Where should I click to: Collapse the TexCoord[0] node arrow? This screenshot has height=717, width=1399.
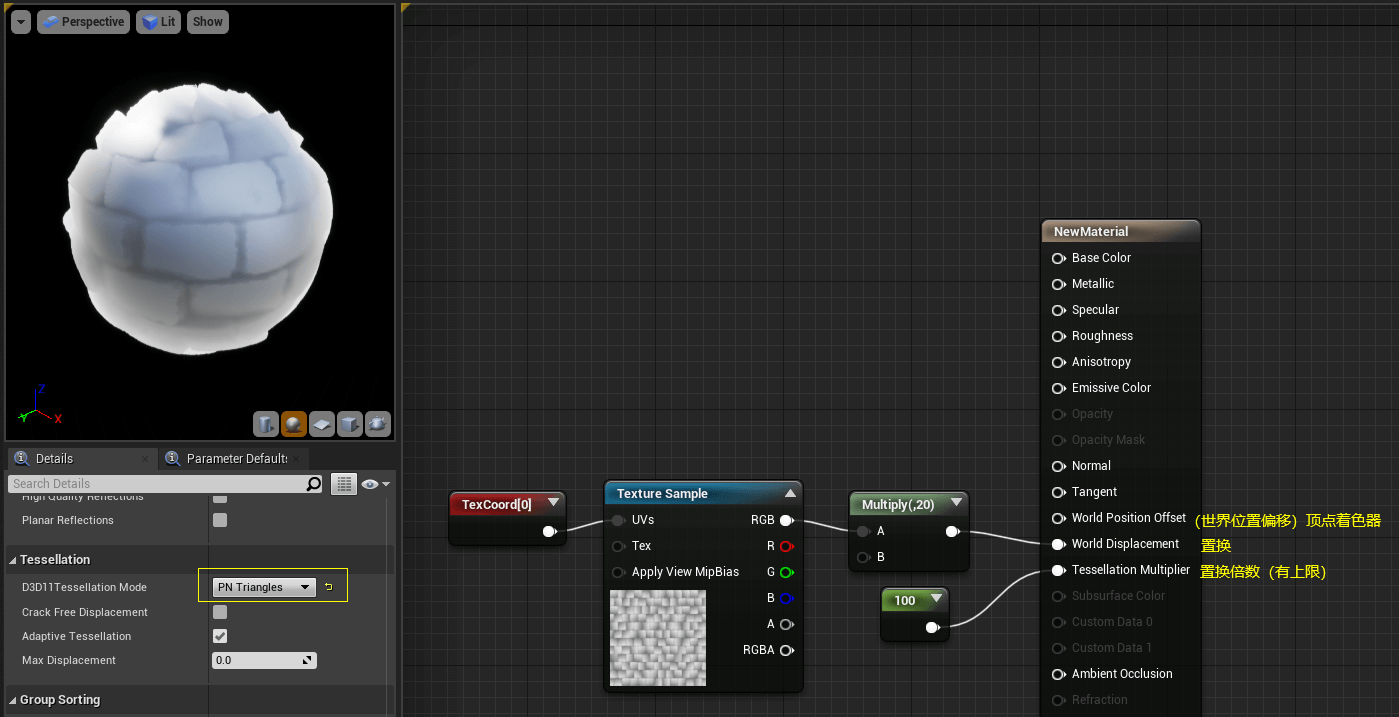pos(553,503)
